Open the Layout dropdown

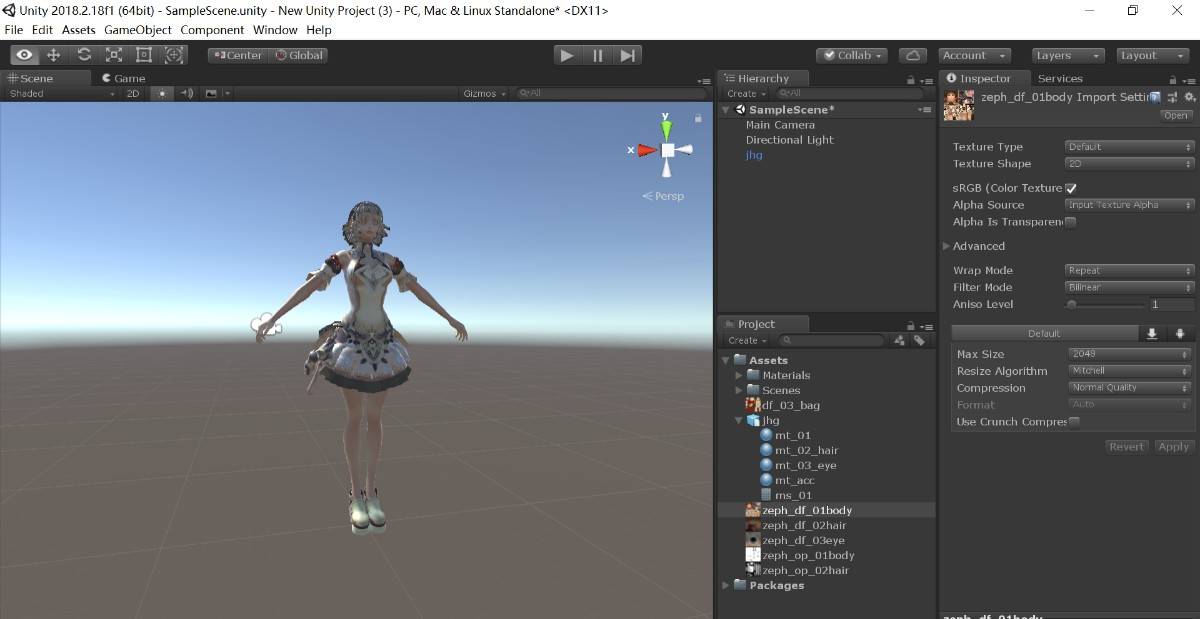point(1151,55)
